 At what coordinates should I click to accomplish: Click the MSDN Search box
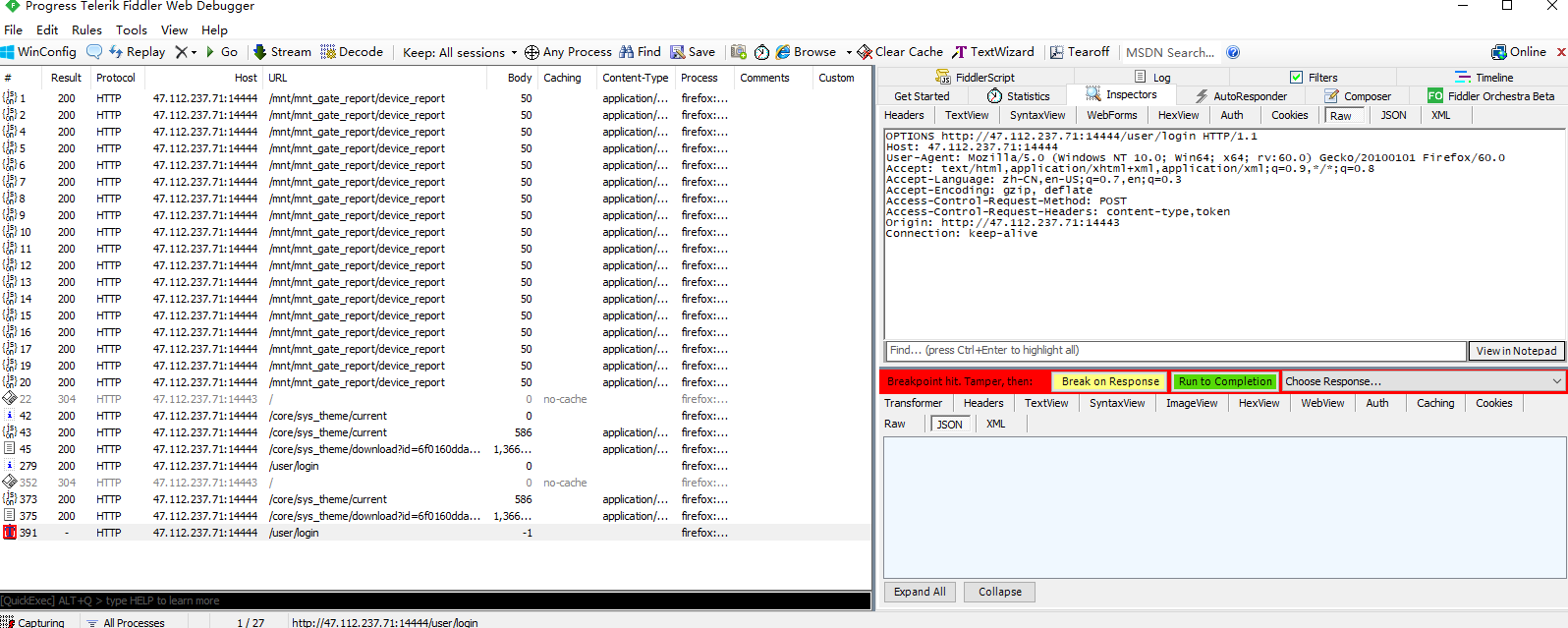pyautogui.click(x=1169, y=52)
